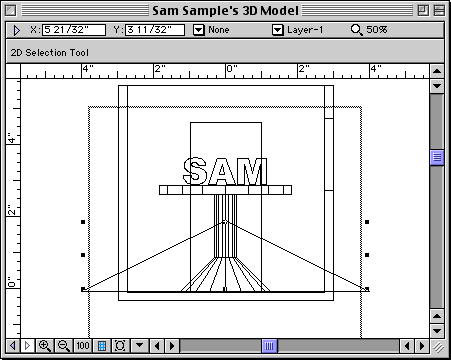This screenshot has width=451, height=360.
Task: Toggle the blue grid icon
Action: (102, 346)
